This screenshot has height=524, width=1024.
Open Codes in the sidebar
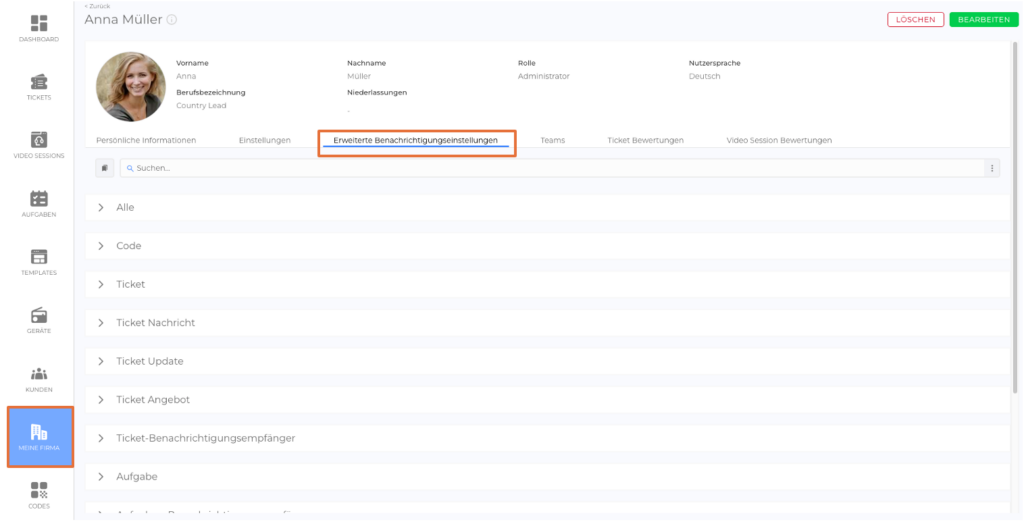pos(39,491)
